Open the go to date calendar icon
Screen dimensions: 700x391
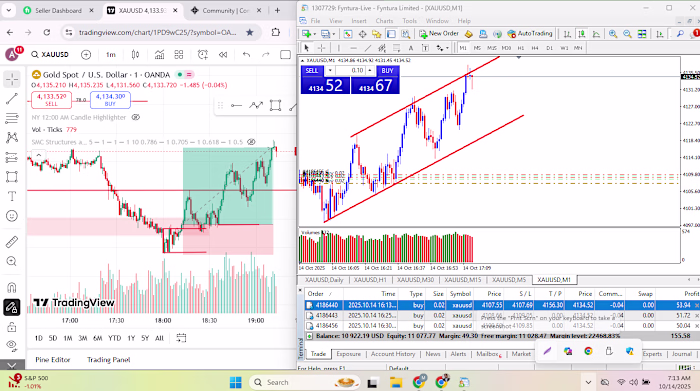coord(181,338)
